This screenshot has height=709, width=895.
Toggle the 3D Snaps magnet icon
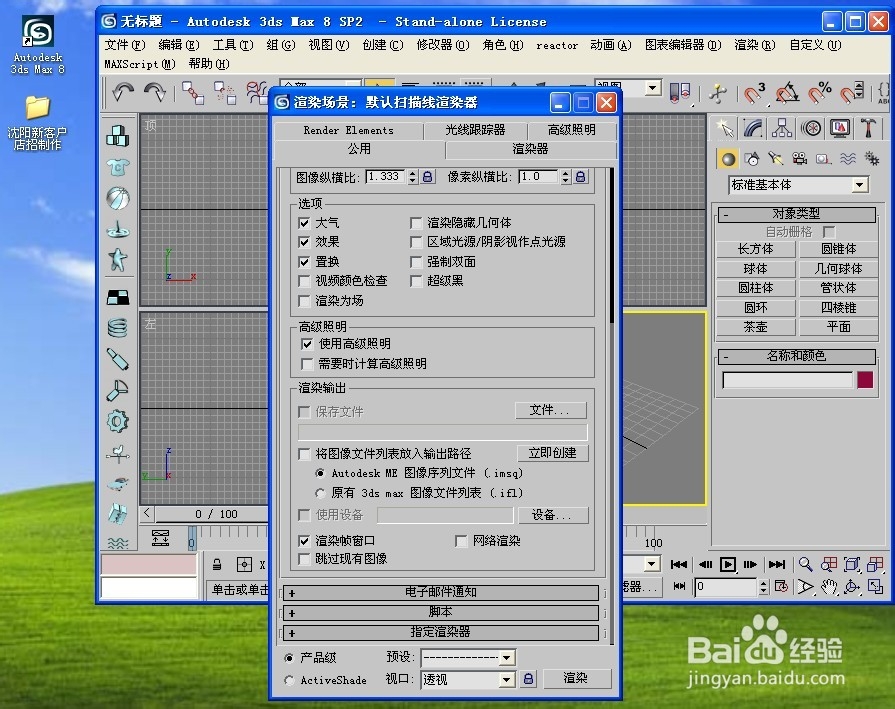754,92
